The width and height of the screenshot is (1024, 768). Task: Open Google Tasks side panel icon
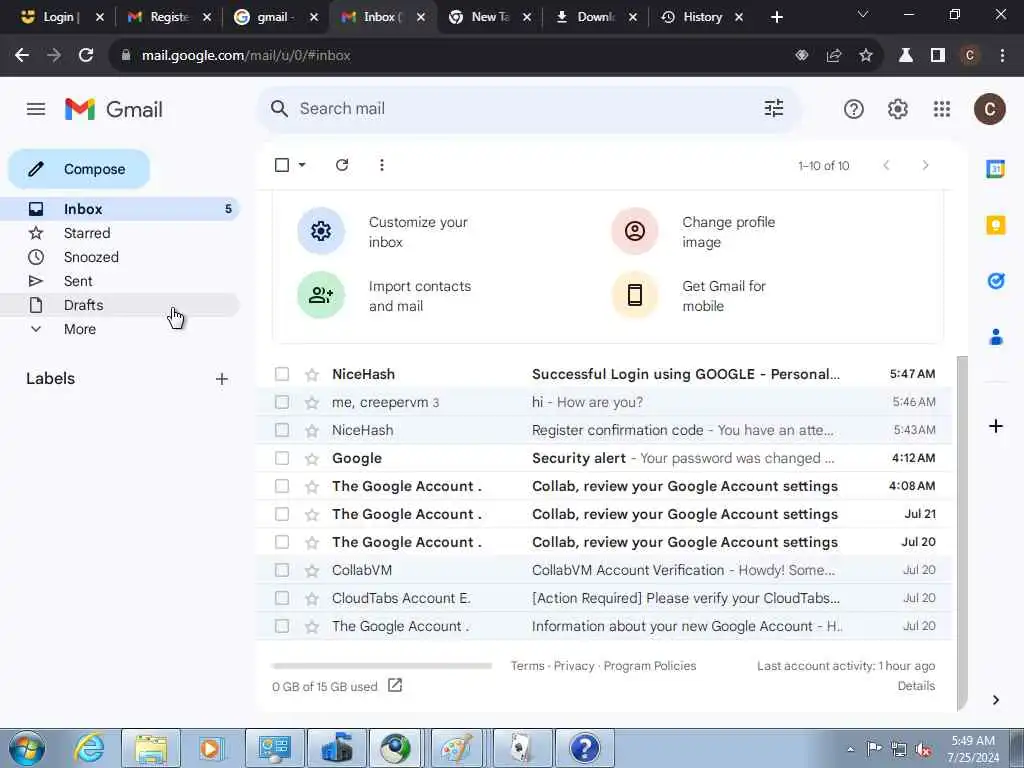(x=995, y=281)
